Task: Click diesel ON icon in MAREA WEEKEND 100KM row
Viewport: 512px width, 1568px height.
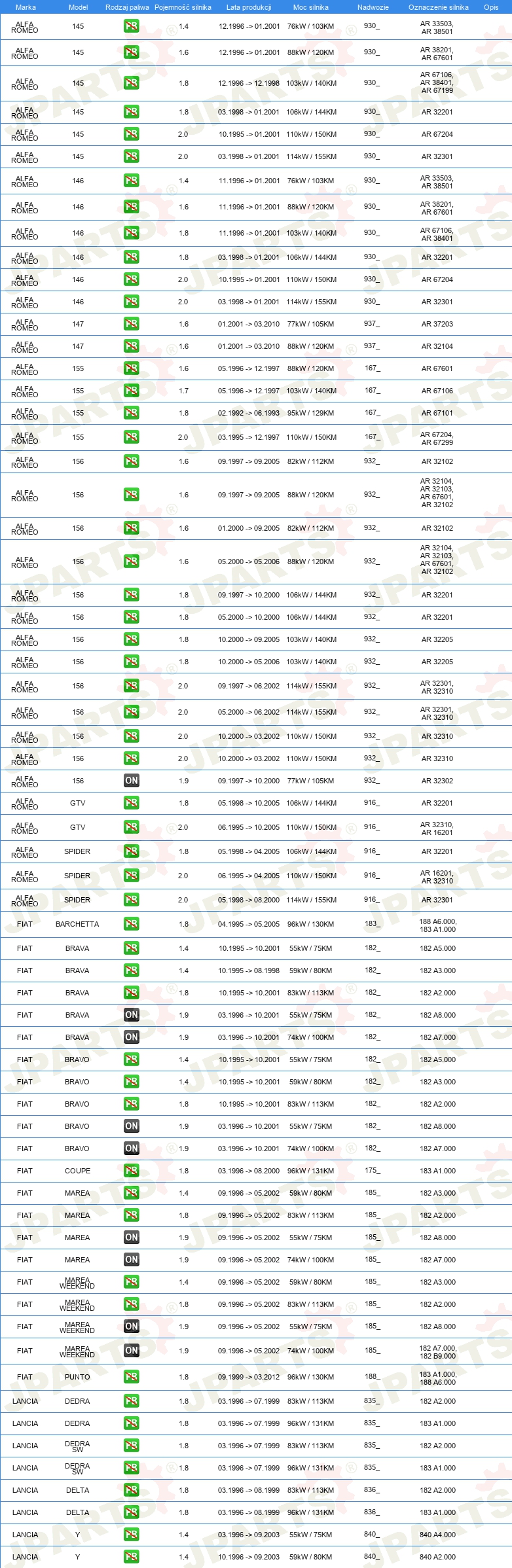Action: 131,1351
